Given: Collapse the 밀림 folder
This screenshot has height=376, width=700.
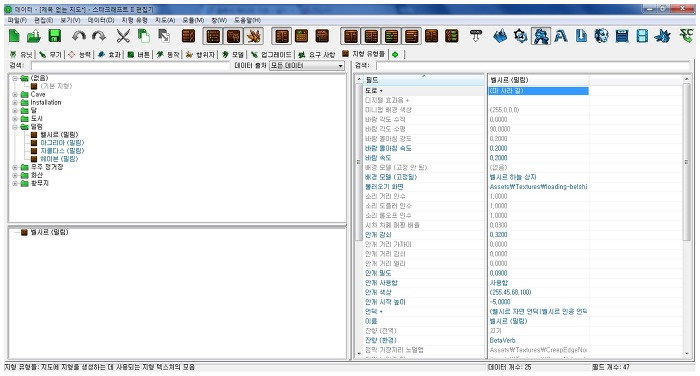Looking at the screenshot, I should [15, 127].
